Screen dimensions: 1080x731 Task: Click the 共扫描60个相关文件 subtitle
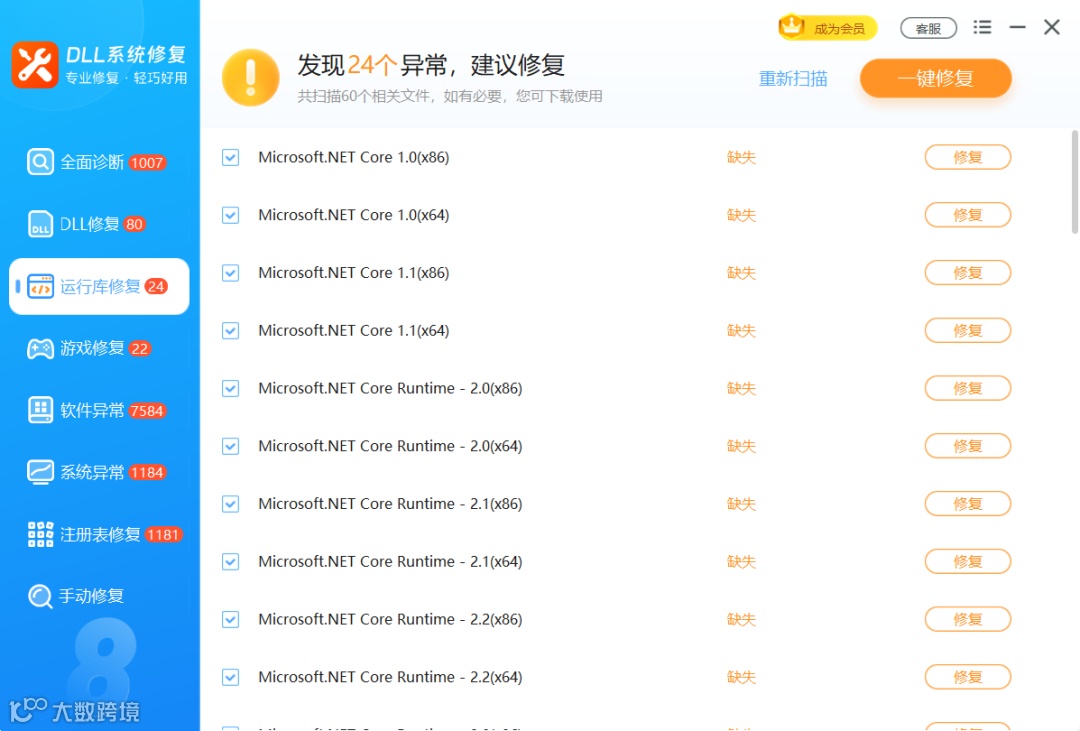[x=450, y=96]
